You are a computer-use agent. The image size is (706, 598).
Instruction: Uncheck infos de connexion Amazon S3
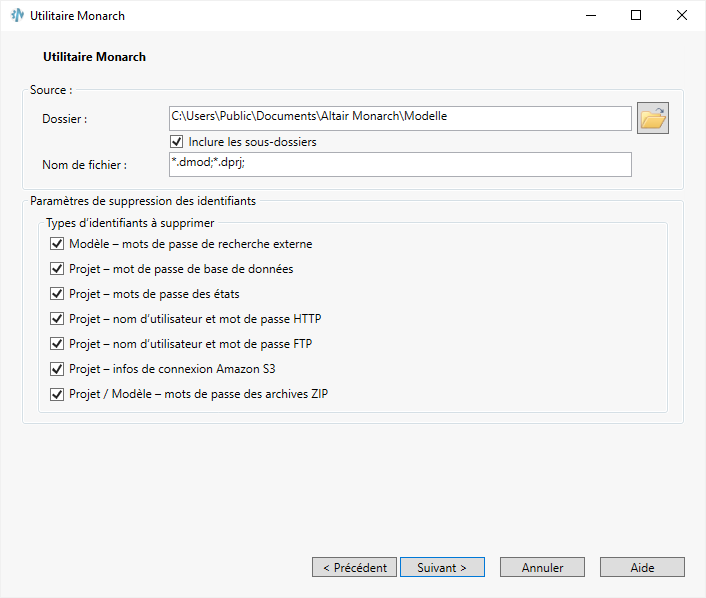pyautogui.click(x=57, y=369)
